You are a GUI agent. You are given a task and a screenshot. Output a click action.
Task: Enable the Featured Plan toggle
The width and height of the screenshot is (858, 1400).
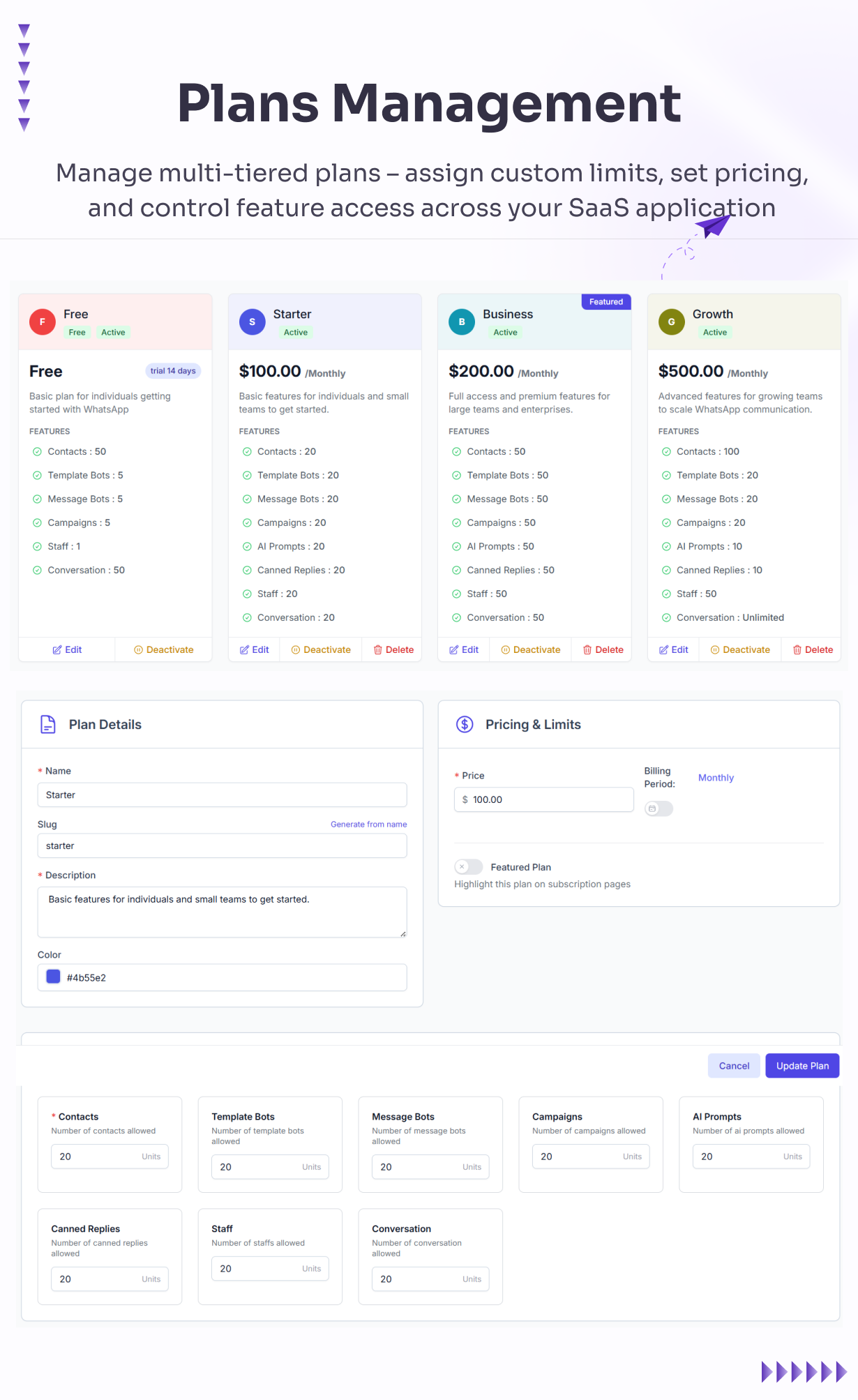pos(468,866)
